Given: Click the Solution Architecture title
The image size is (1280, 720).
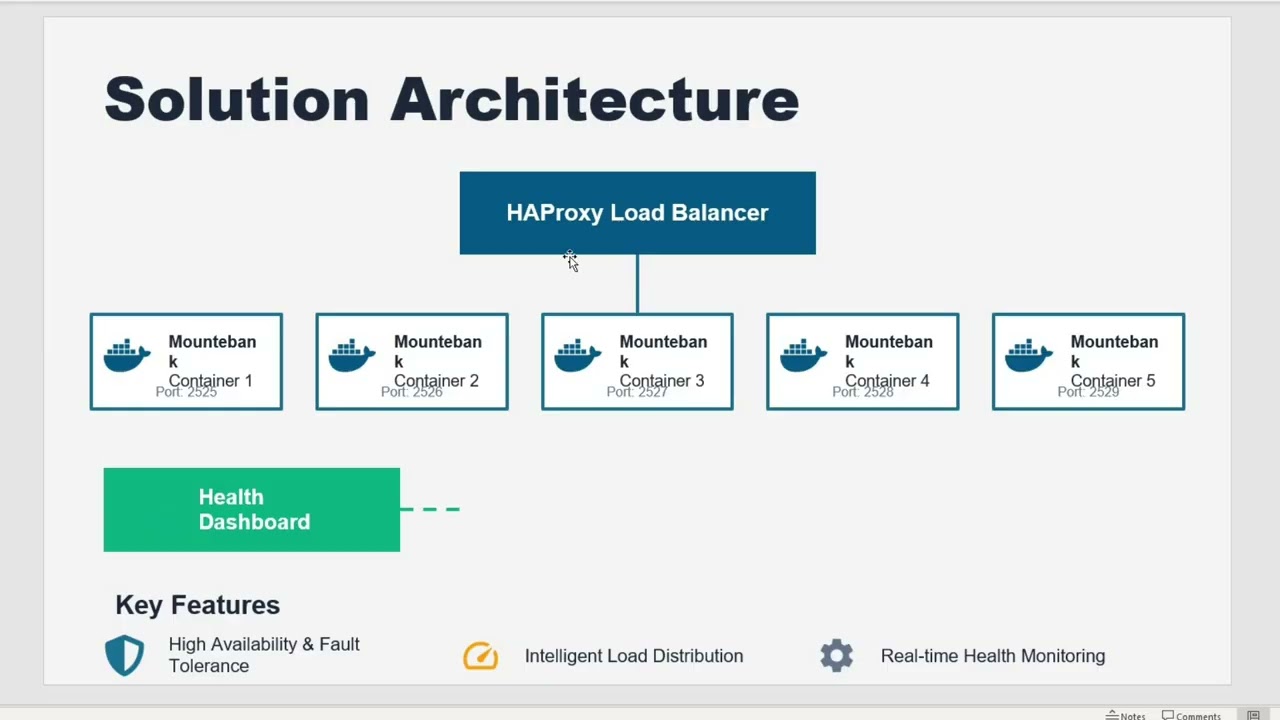Looking at the screenshot, I should pos(451,99).
